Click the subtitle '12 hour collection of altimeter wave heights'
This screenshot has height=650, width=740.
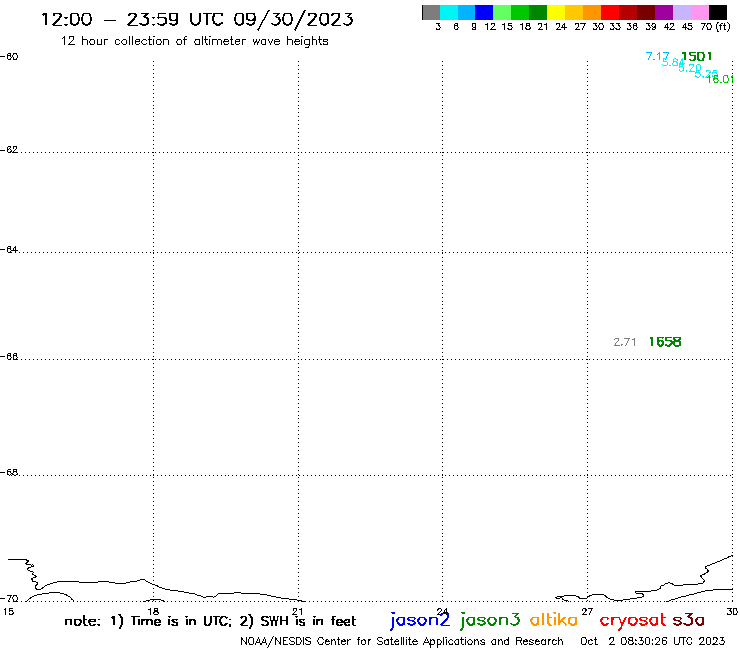(x=194, y=41)
